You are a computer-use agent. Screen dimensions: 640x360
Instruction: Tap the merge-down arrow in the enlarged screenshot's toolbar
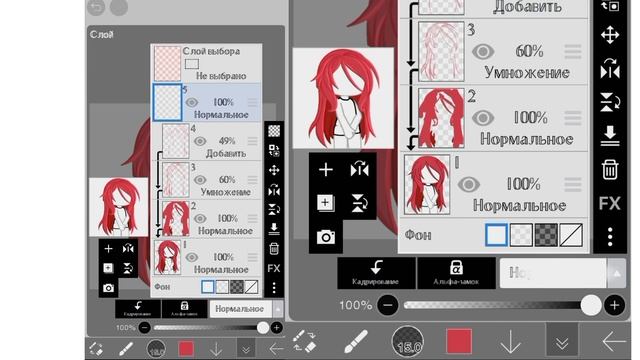click(610, 136)
